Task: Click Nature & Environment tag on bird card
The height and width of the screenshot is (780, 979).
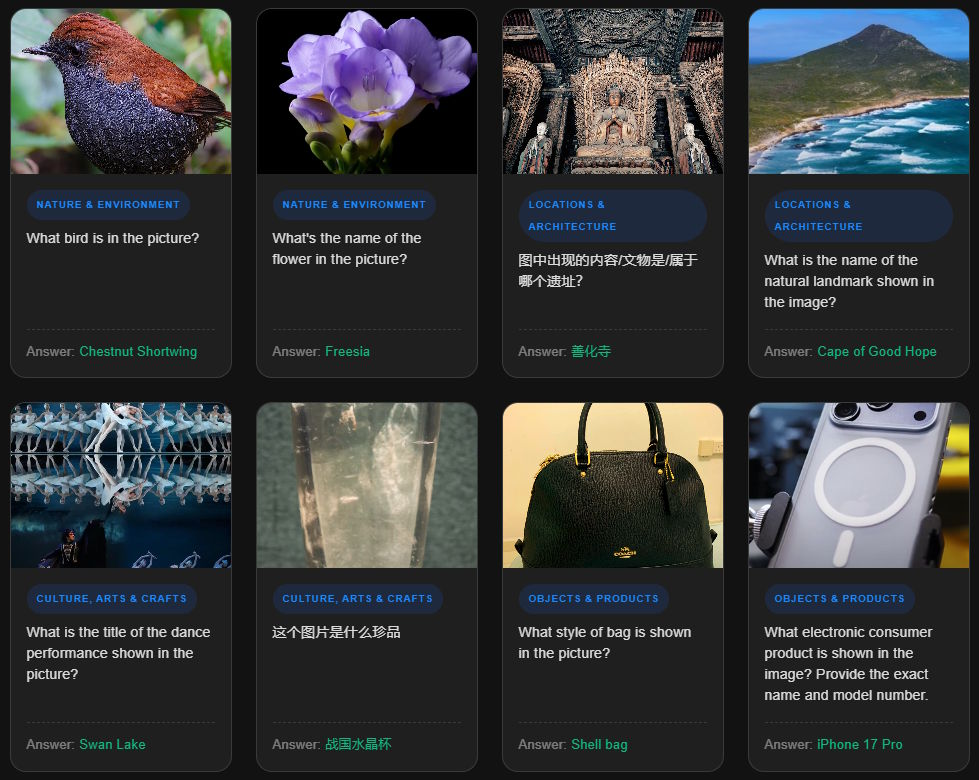Action: pyautogui.click(x=108, y=205)
